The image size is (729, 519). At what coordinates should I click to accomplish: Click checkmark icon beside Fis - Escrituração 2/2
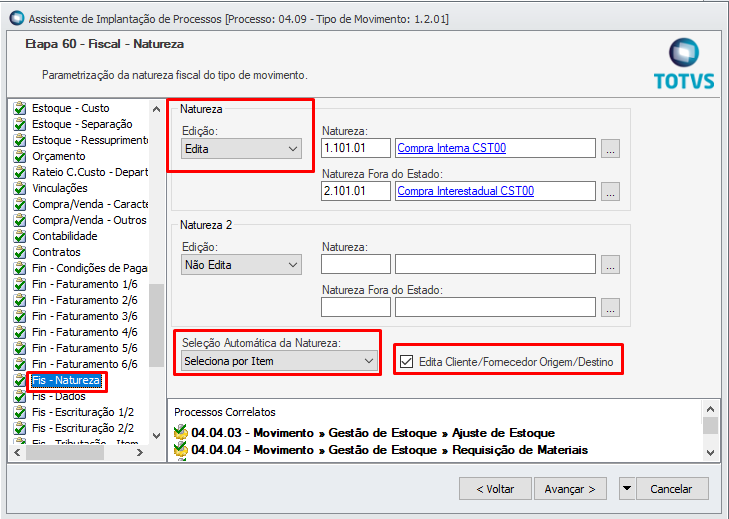coord(20,428)
